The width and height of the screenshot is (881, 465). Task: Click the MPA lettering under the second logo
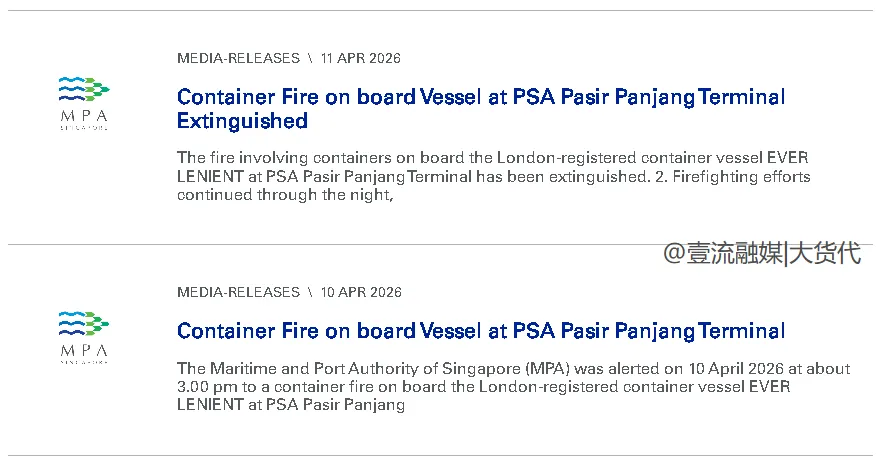tap(84, 349)
